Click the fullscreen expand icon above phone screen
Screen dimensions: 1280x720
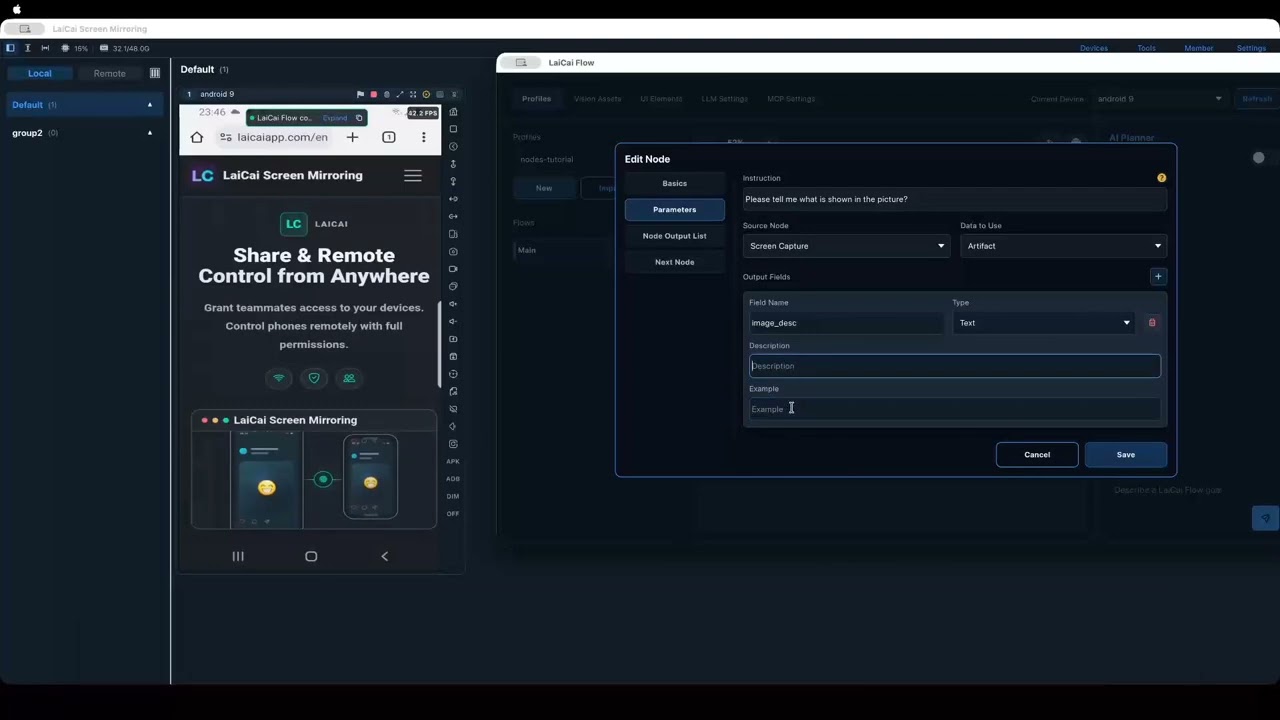(400, 94)
